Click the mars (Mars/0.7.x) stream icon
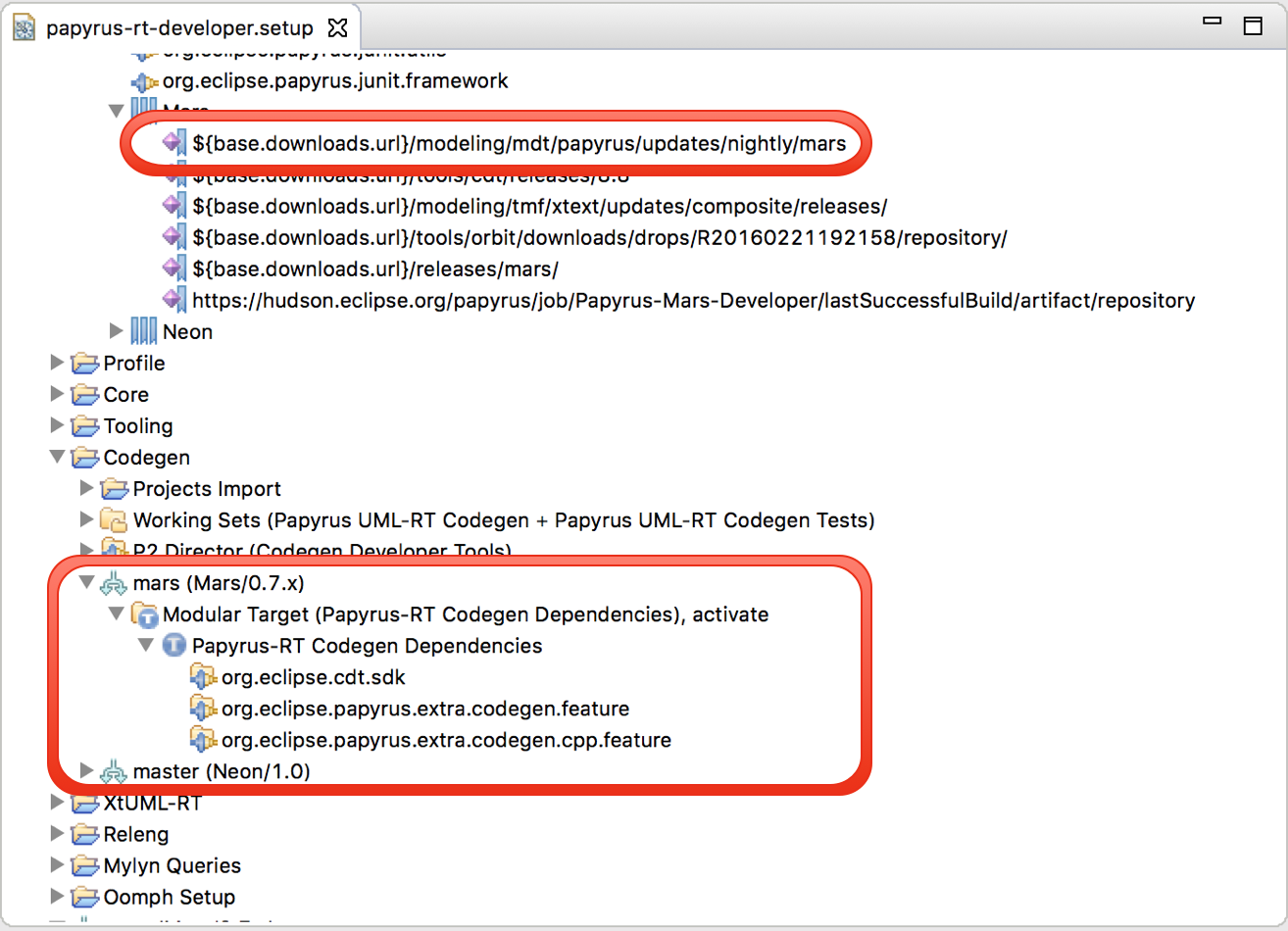1288x931 pixels. click(116, 584)
